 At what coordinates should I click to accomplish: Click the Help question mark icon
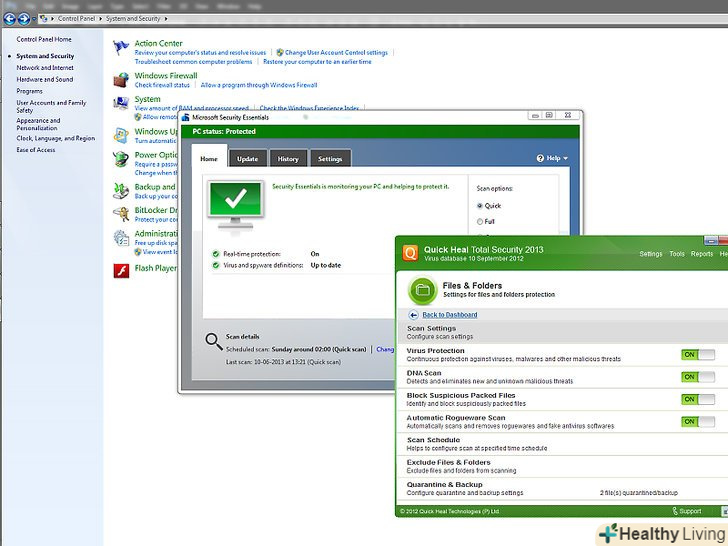pos(540,158)
